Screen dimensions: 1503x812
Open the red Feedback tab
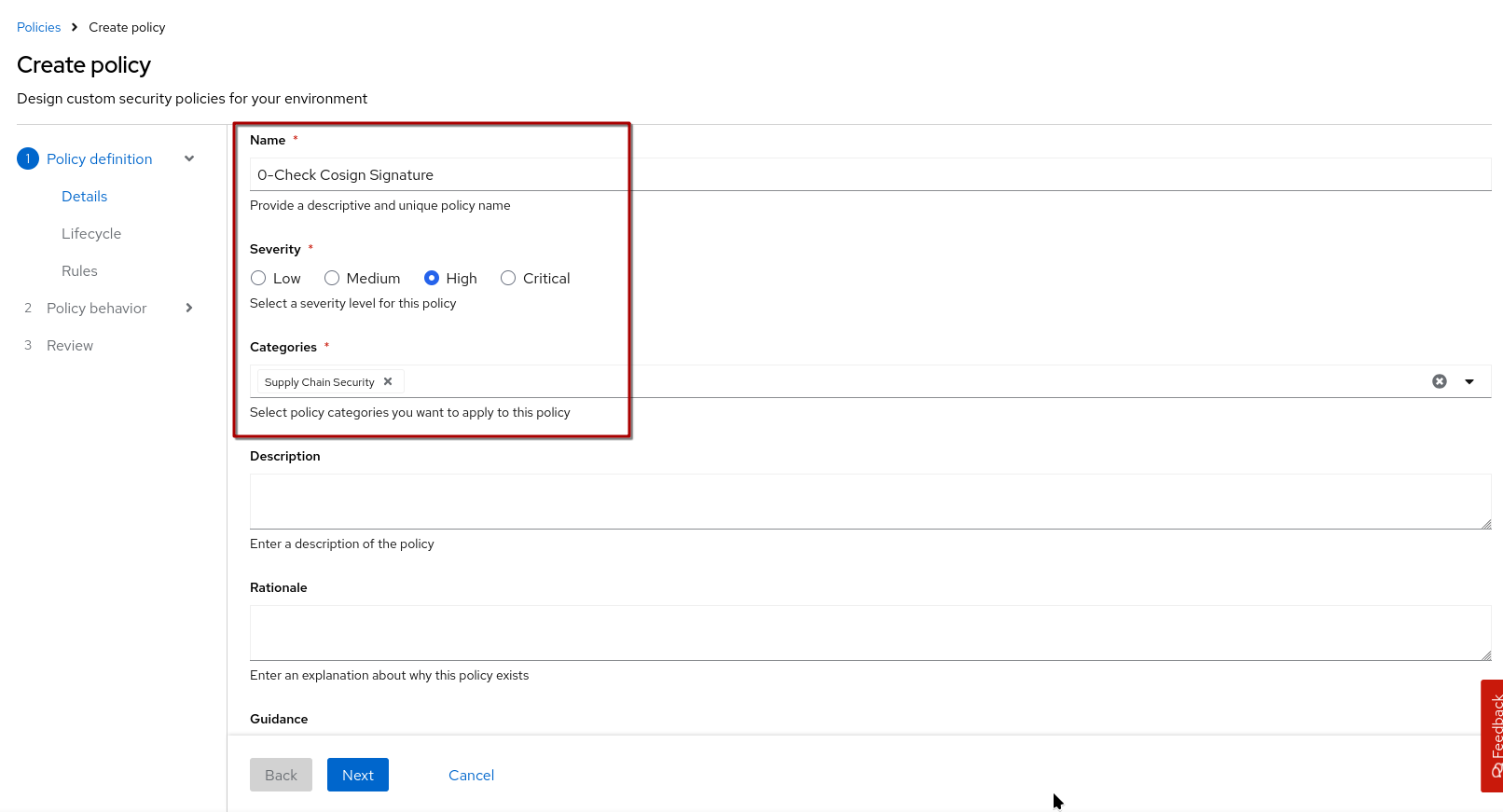point(1493,735)
